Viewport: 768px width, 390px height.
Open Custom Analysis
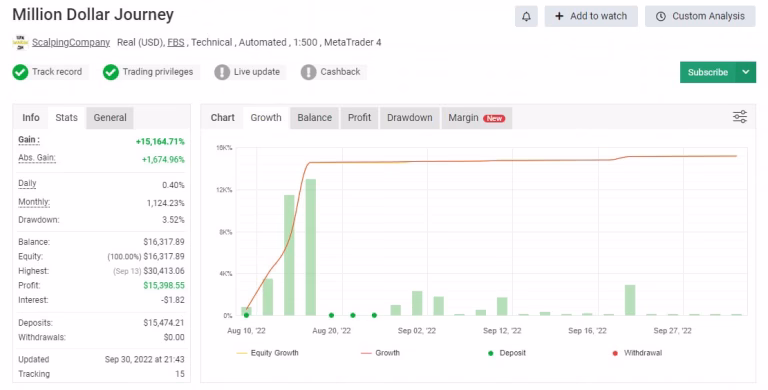tap(700, 16)
